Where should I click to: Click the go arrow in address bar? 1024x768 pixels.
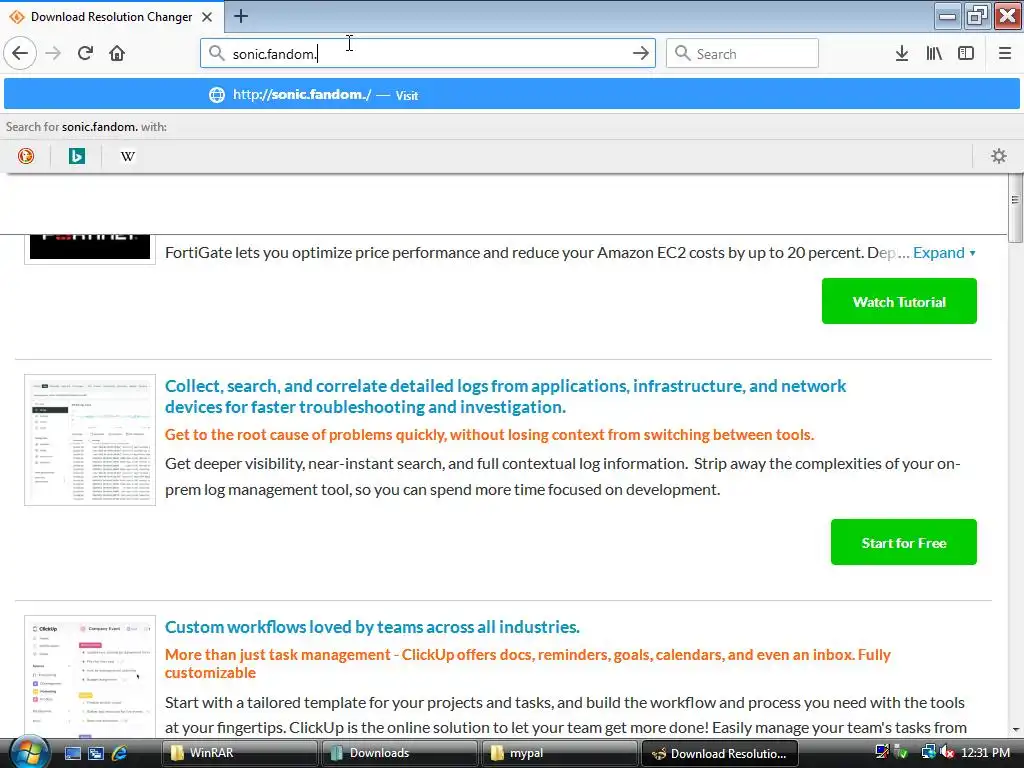tap(641, 53)
